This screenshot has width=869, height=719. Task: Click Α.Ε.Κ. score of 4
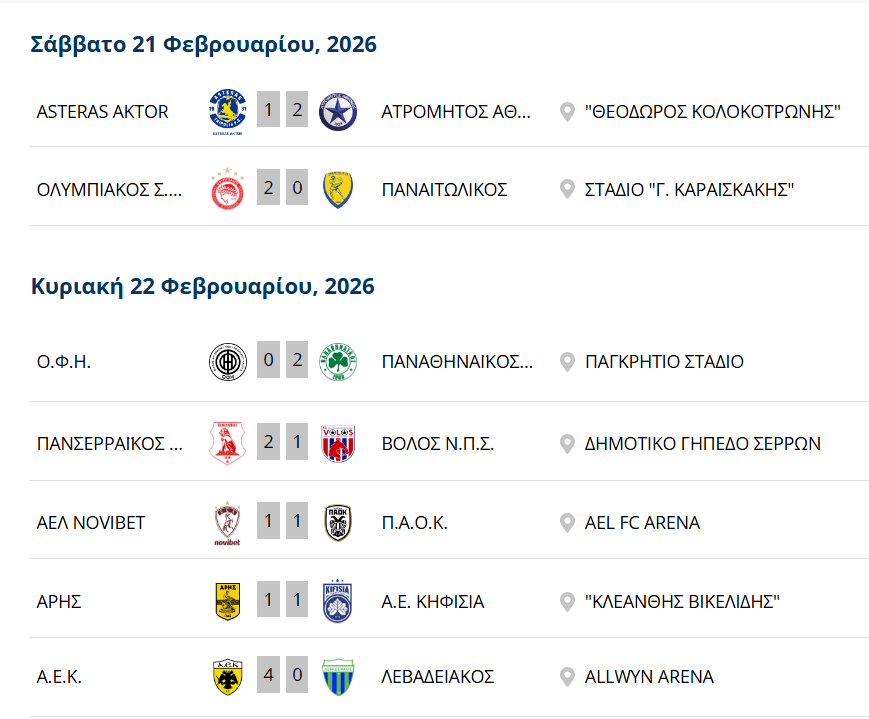pos(268,675)
